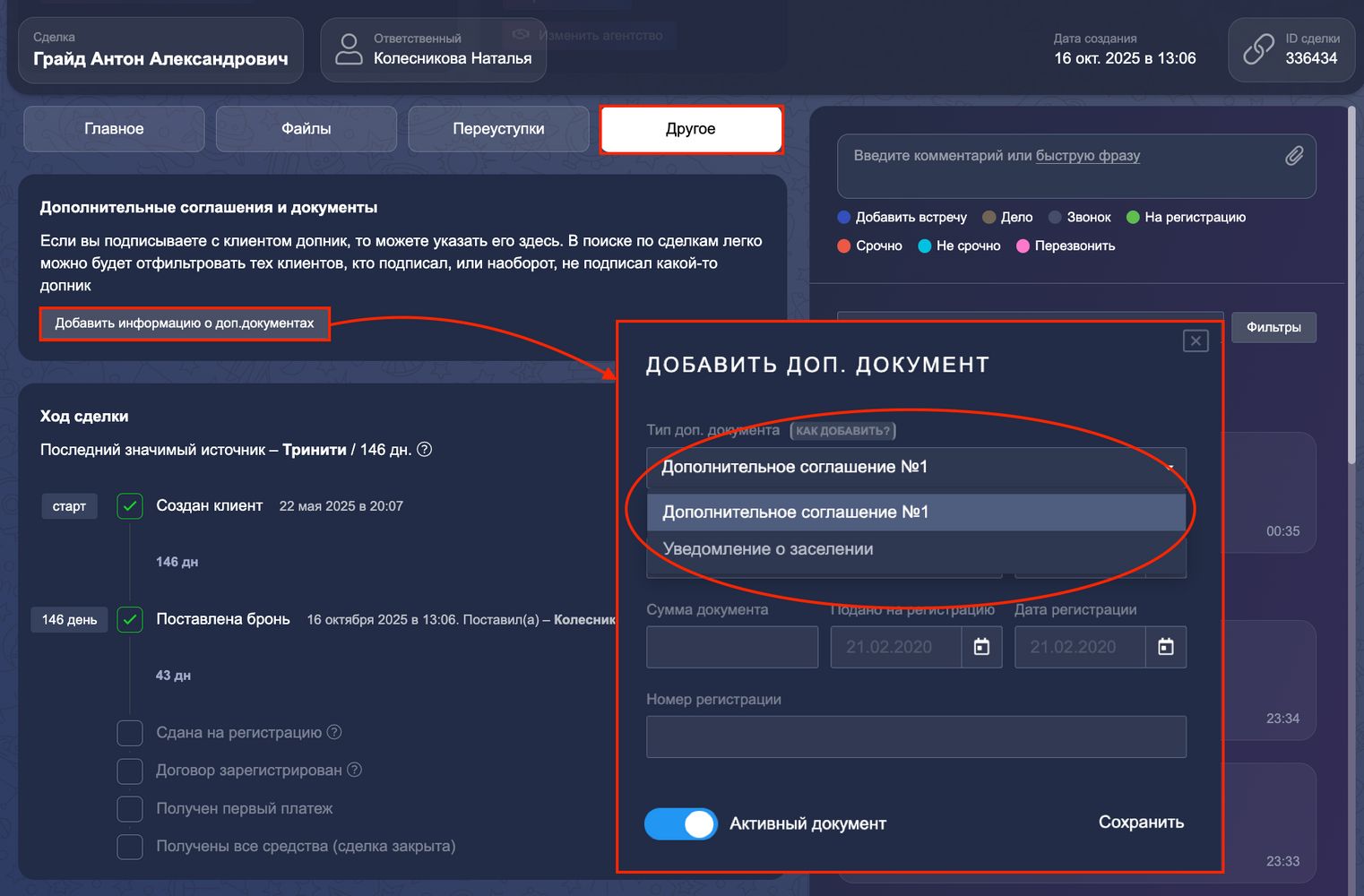Check the Договор зарегистрирован checkbox
1364x896 pixels.
pyautogui.click(x=130, y=771)
